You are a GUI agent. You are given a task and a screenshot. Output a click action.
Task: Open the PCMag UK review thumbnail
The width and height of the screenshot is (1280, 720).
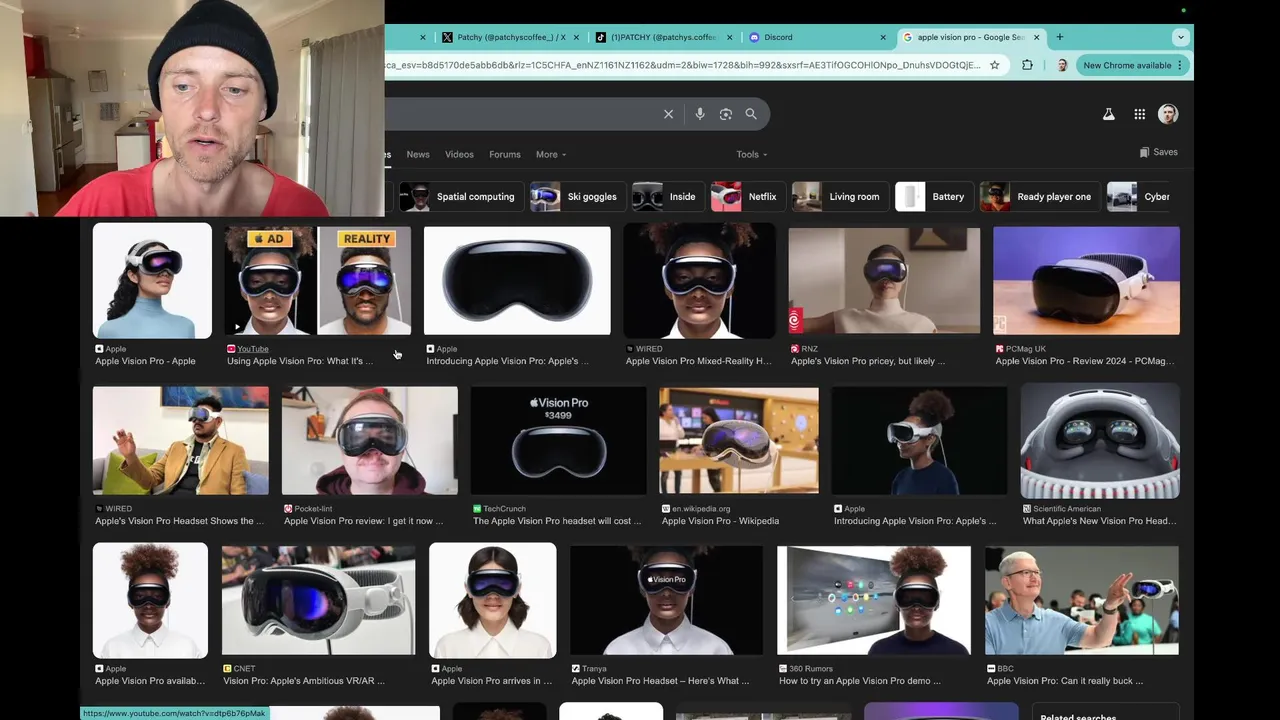click(1086, 281)
